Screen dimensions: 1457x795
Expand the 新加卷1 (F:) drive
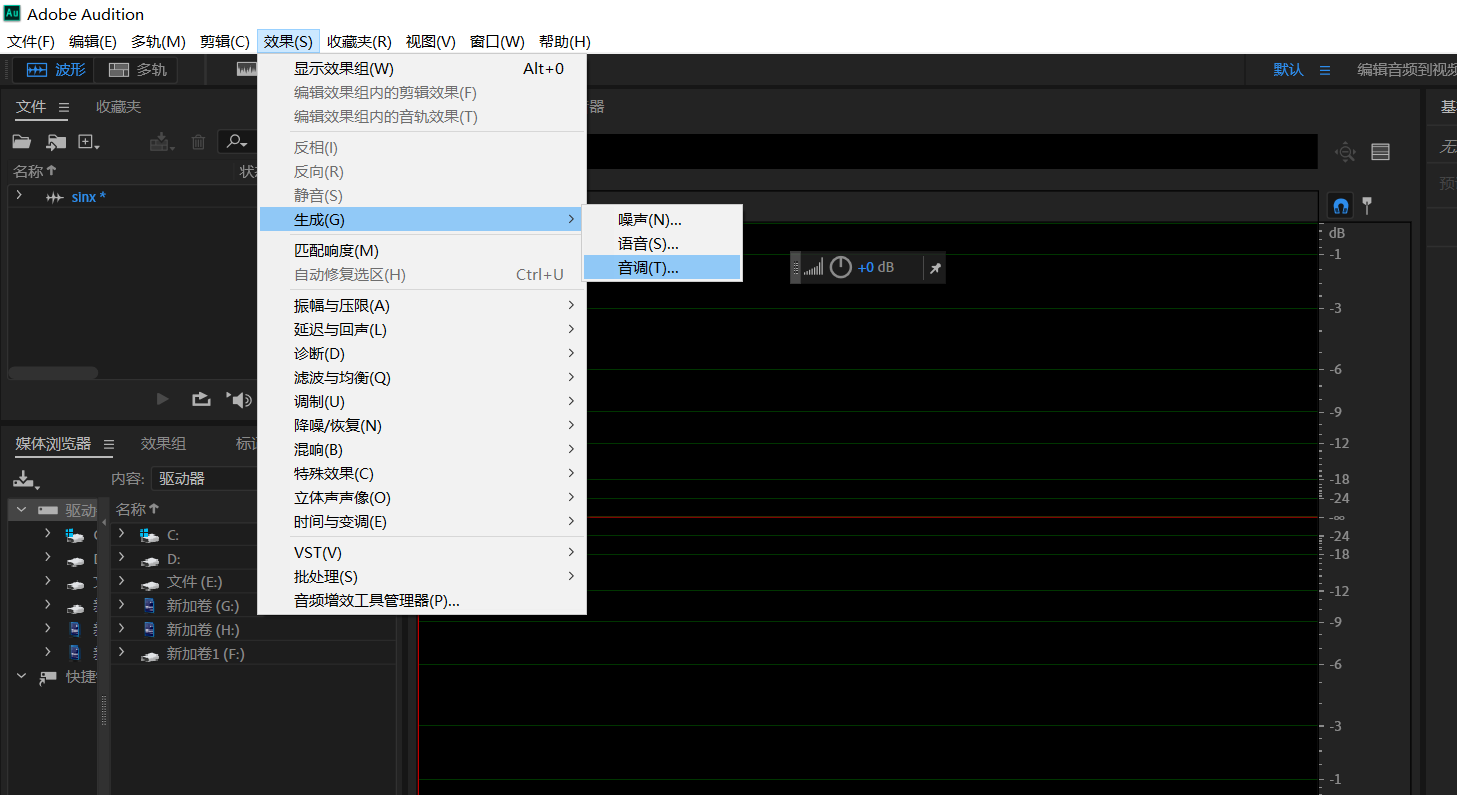click(122, 652)
